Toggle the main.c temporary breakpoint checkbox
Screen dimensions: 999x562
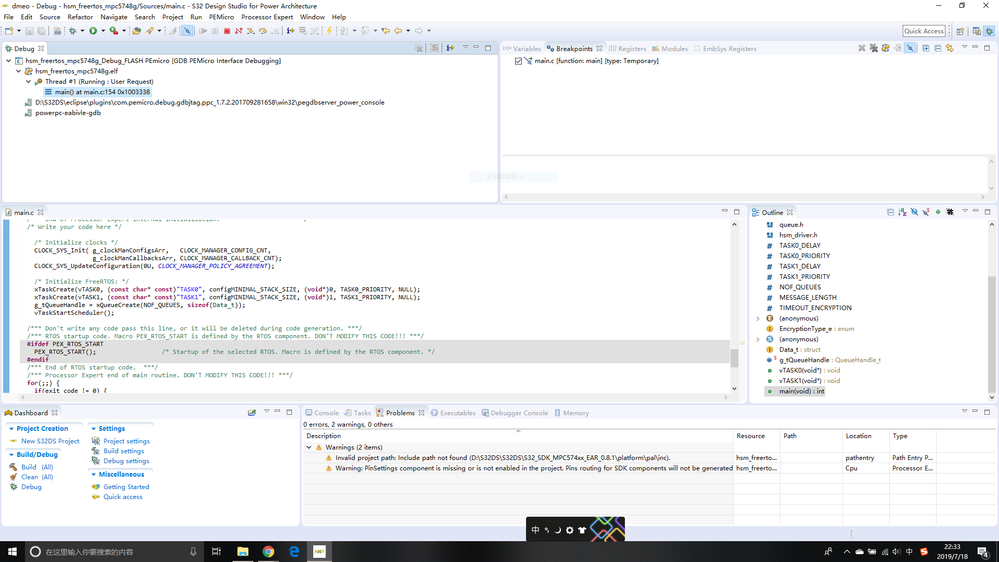coord(518,61)
